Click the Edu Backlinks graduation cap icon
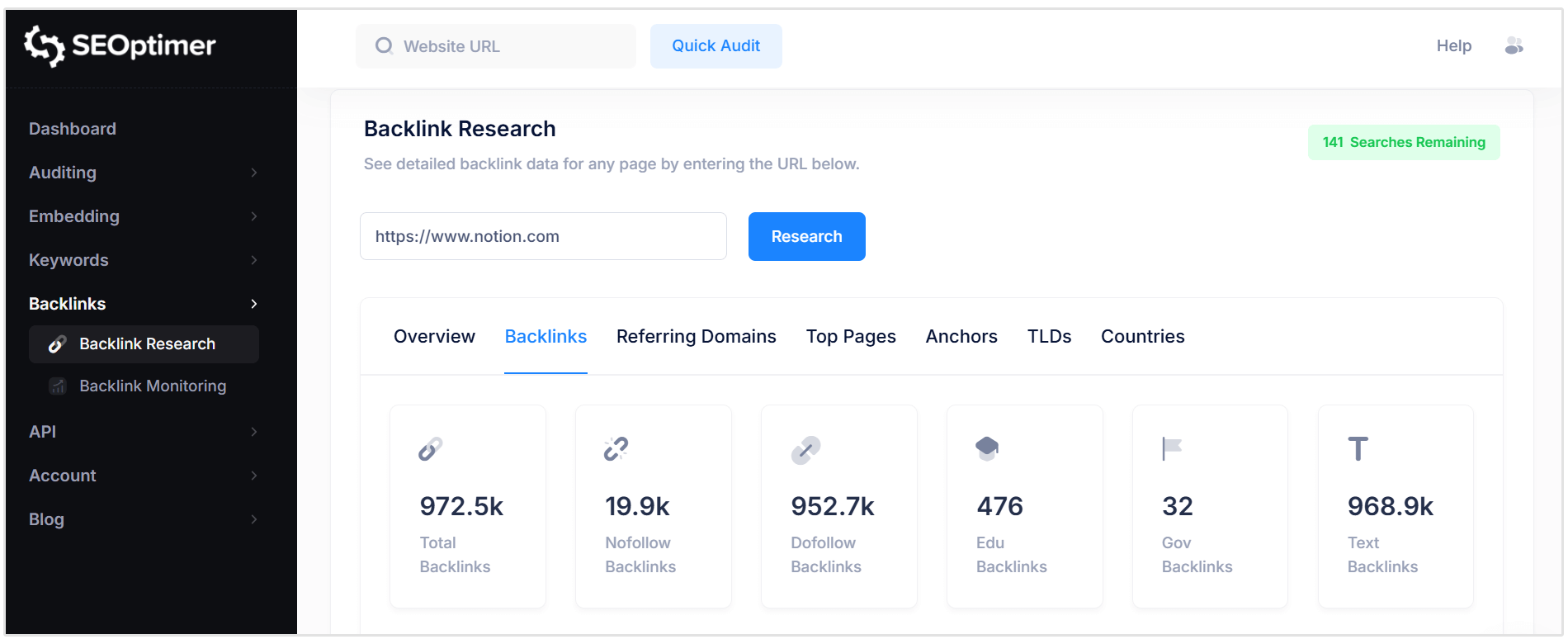The width and height of the screenshot is (1568, 644). click(987, 448)
